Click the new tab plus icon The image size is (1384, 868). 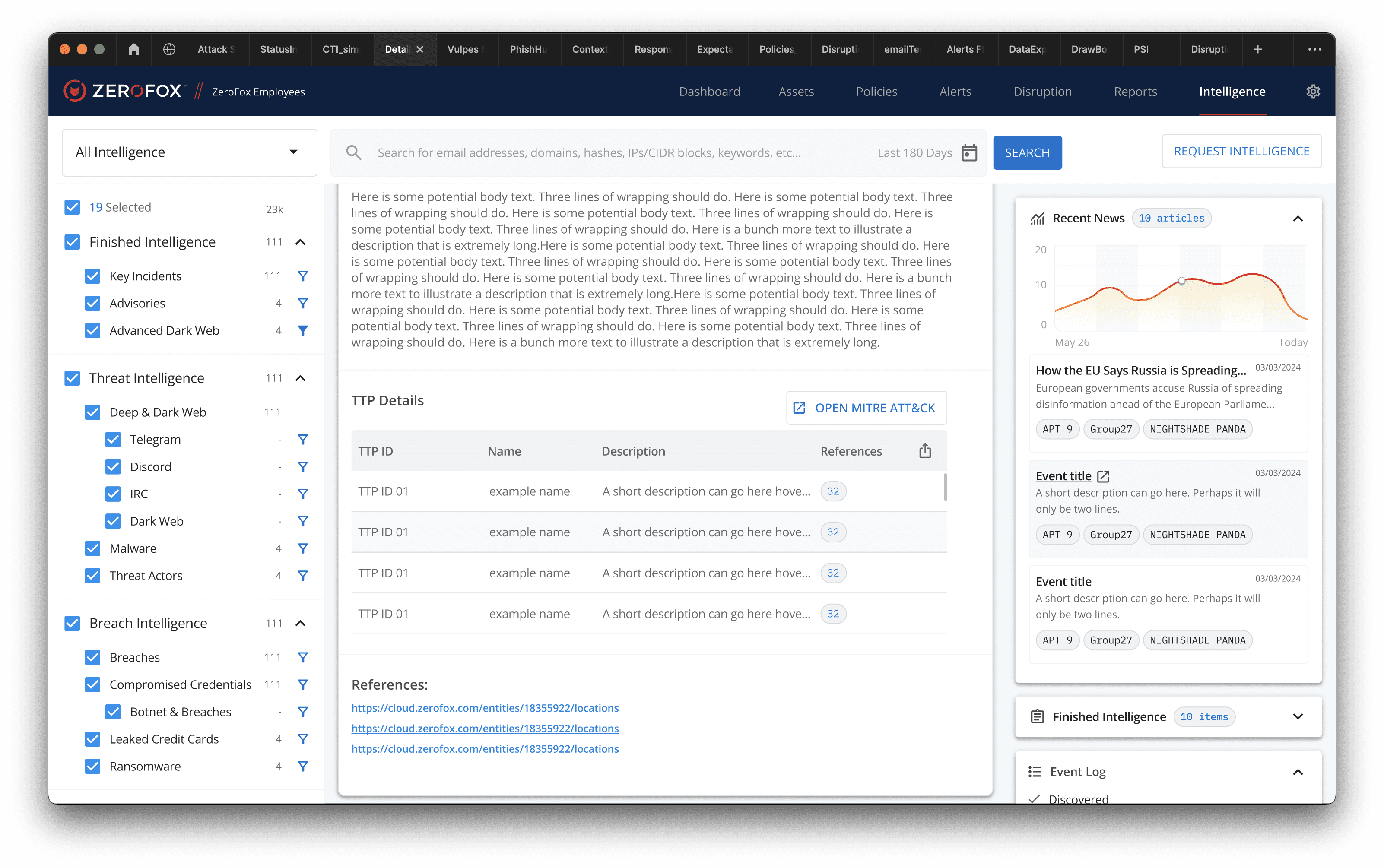click(1258, 49)
